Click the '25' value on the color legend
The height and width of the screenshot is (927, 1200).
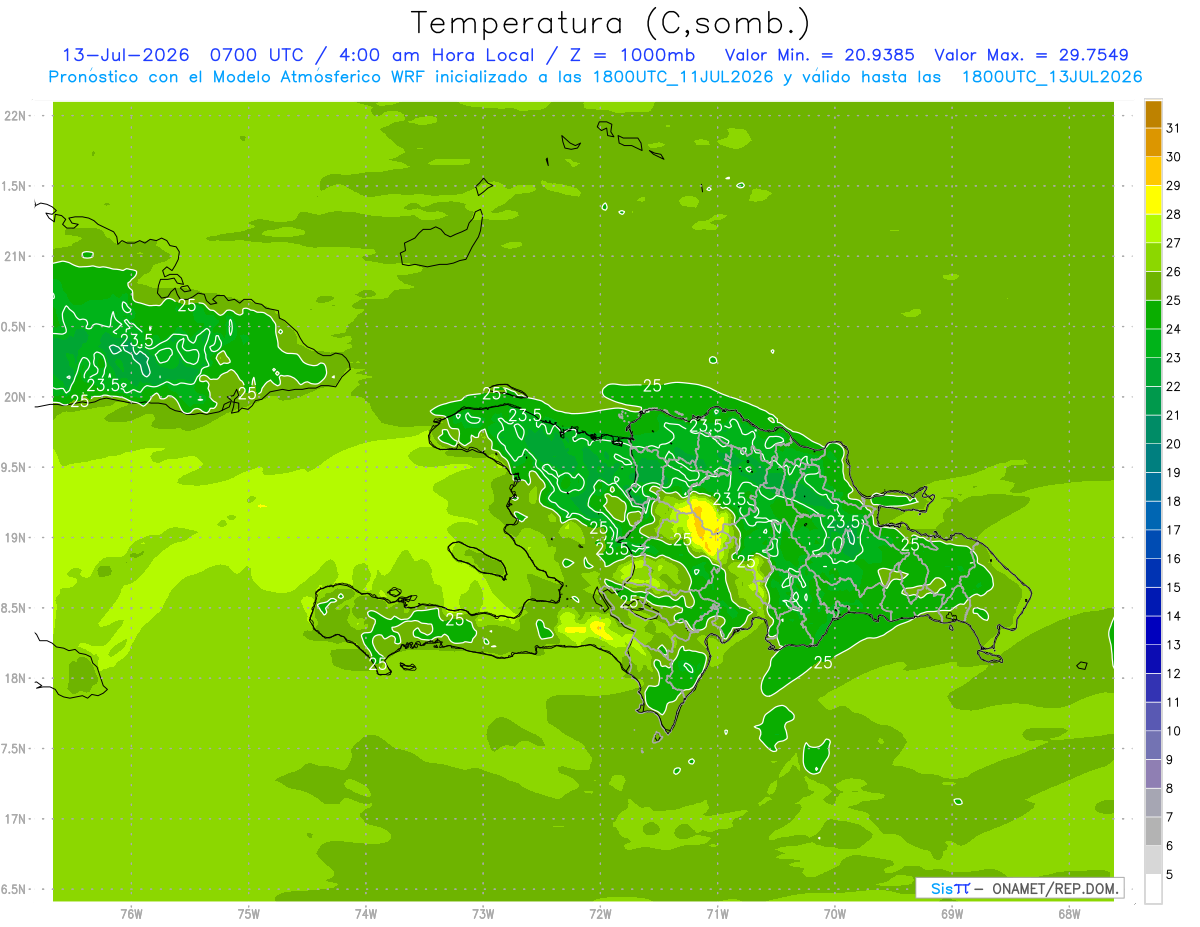tap(1173, 300)
